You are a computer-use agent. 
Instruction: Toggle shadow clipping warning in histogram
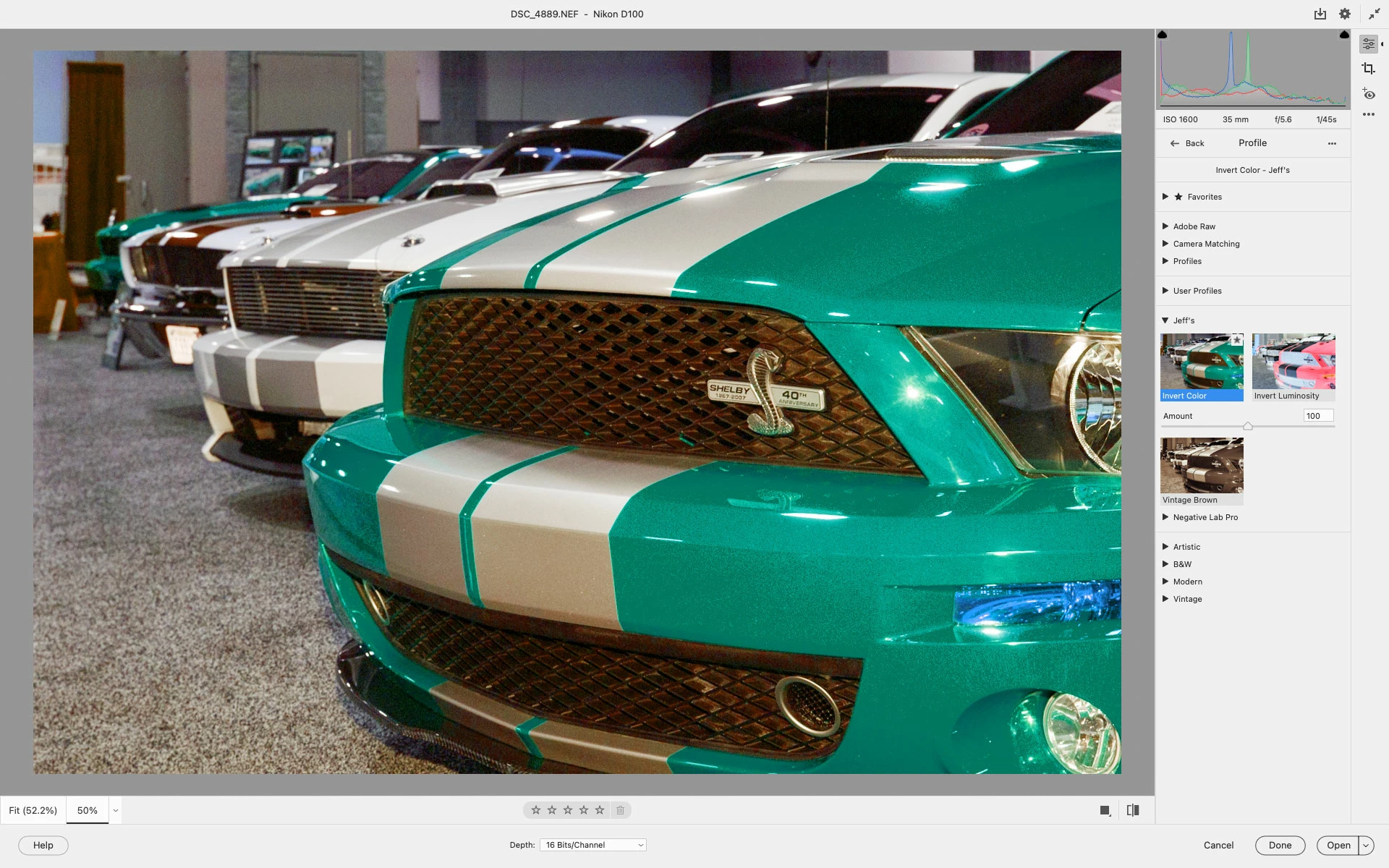click(x=1163, y=35)
